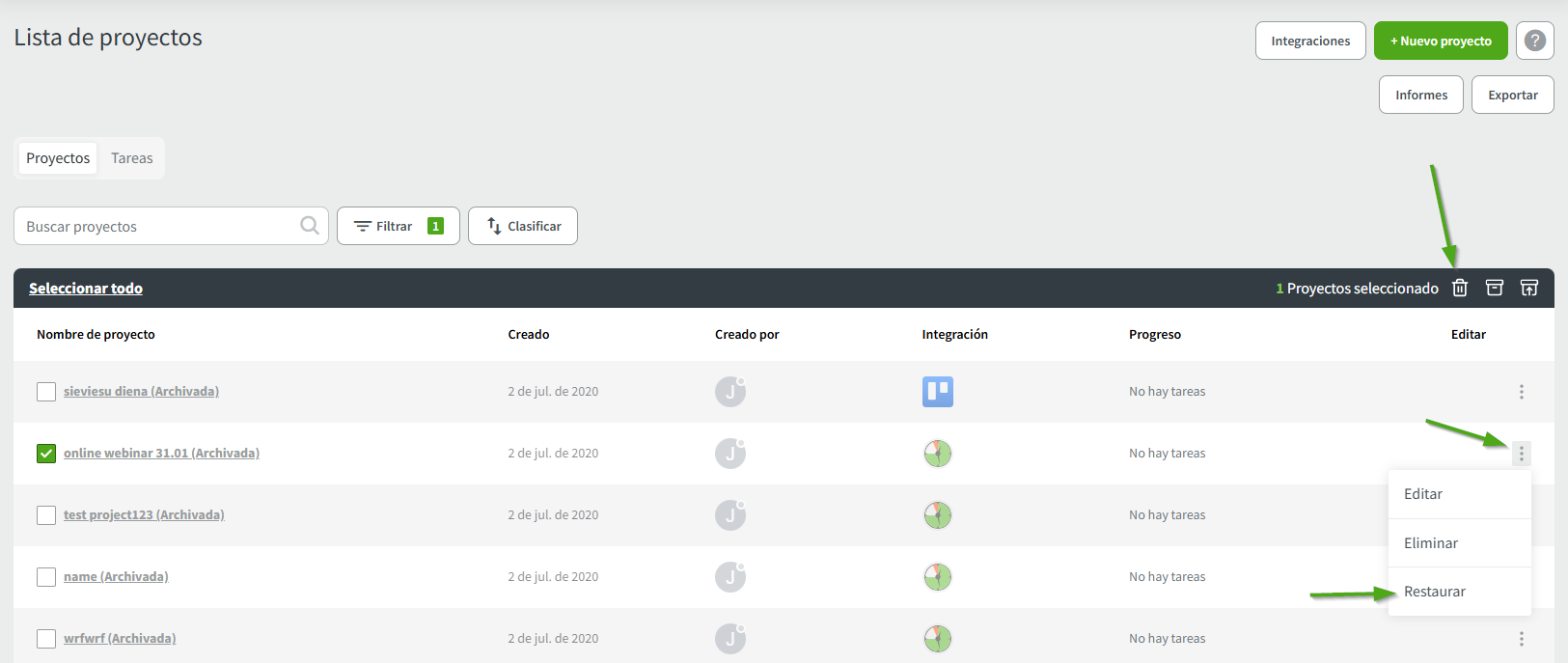The width and height of the screenshot is (1568, 663).
Task: Click the unarchive icon with upward arrow
Action: click(1529, 288)
